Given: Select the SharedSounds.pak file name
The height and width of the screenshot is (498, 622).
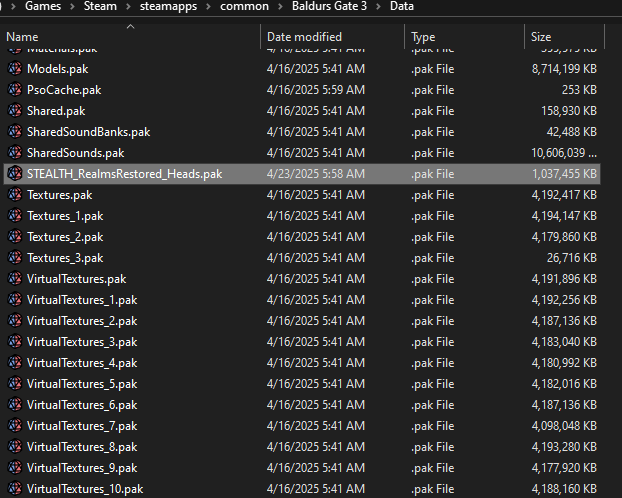Looking at the screenshot, I should 75,153.
